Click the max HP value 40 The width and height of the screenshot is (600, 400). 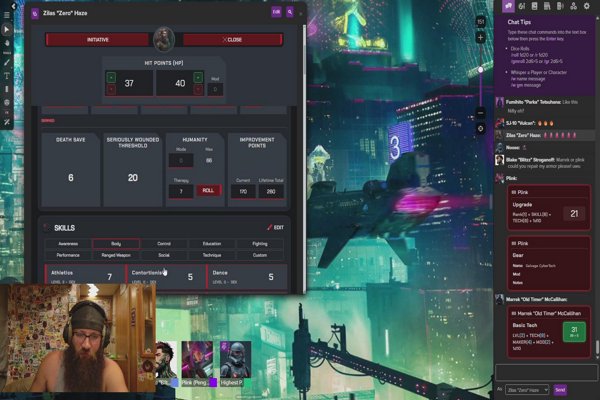tap(180, 83)
